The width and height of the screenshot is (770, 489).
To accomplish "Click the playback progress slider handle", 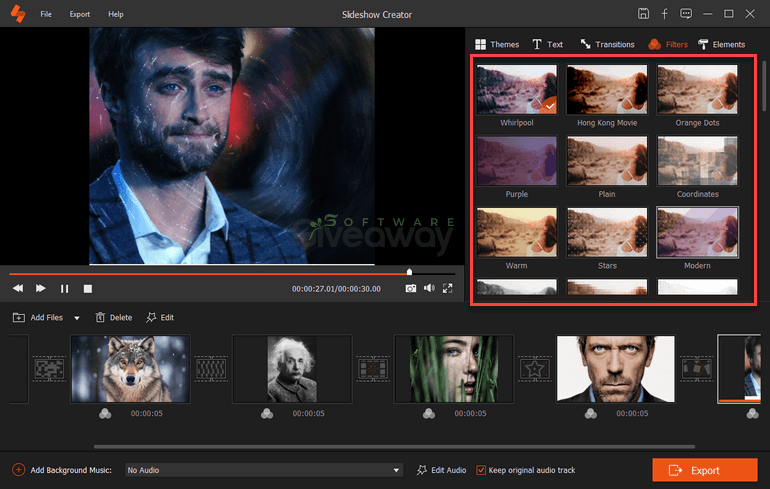I will 409,272.
